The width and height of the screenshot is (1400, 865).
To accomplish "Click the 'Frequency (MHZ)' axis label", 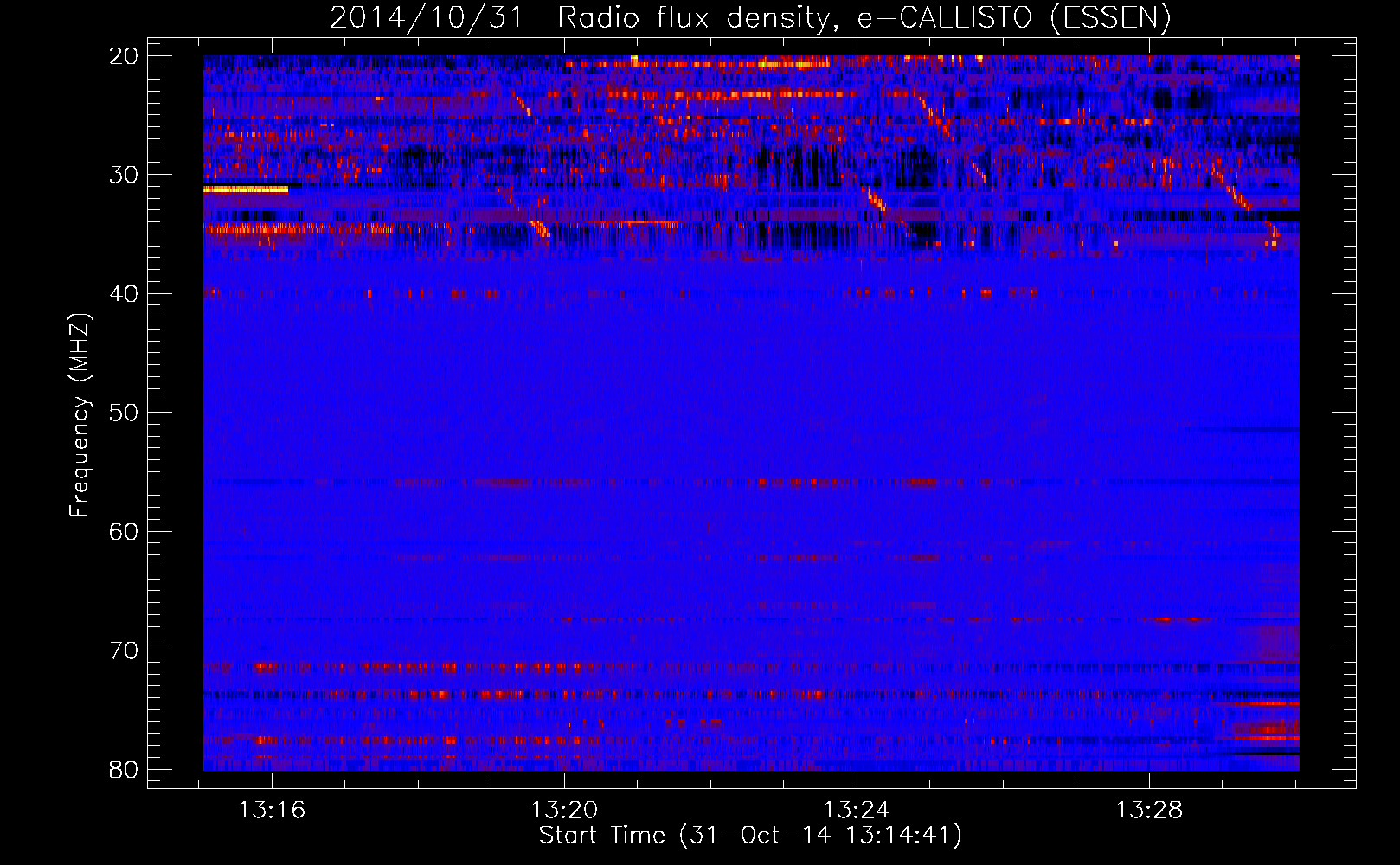I will (80, 415).
